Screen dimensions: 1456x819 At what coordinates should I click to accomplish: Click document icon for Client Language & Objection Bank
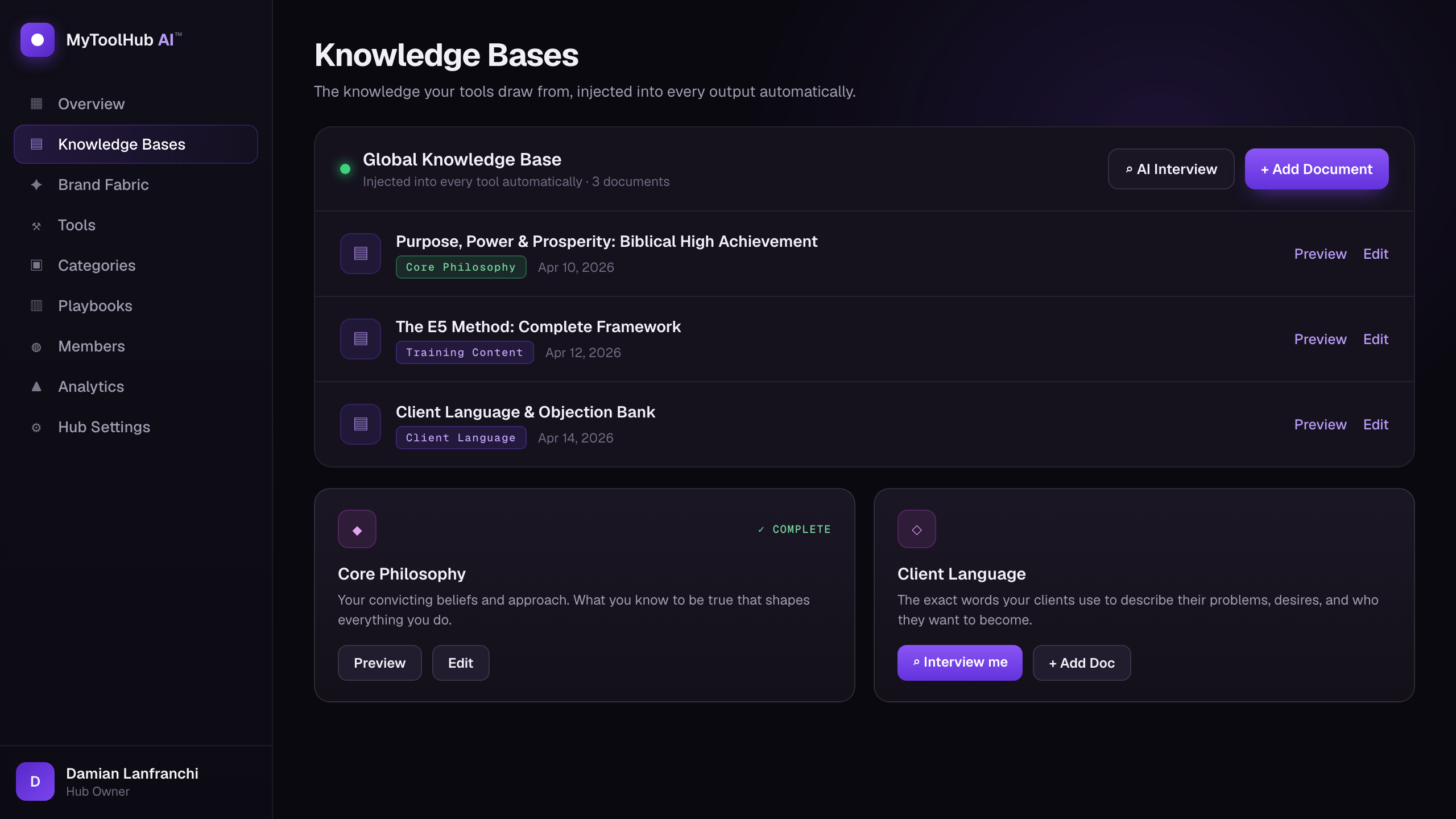pos(361,424)
